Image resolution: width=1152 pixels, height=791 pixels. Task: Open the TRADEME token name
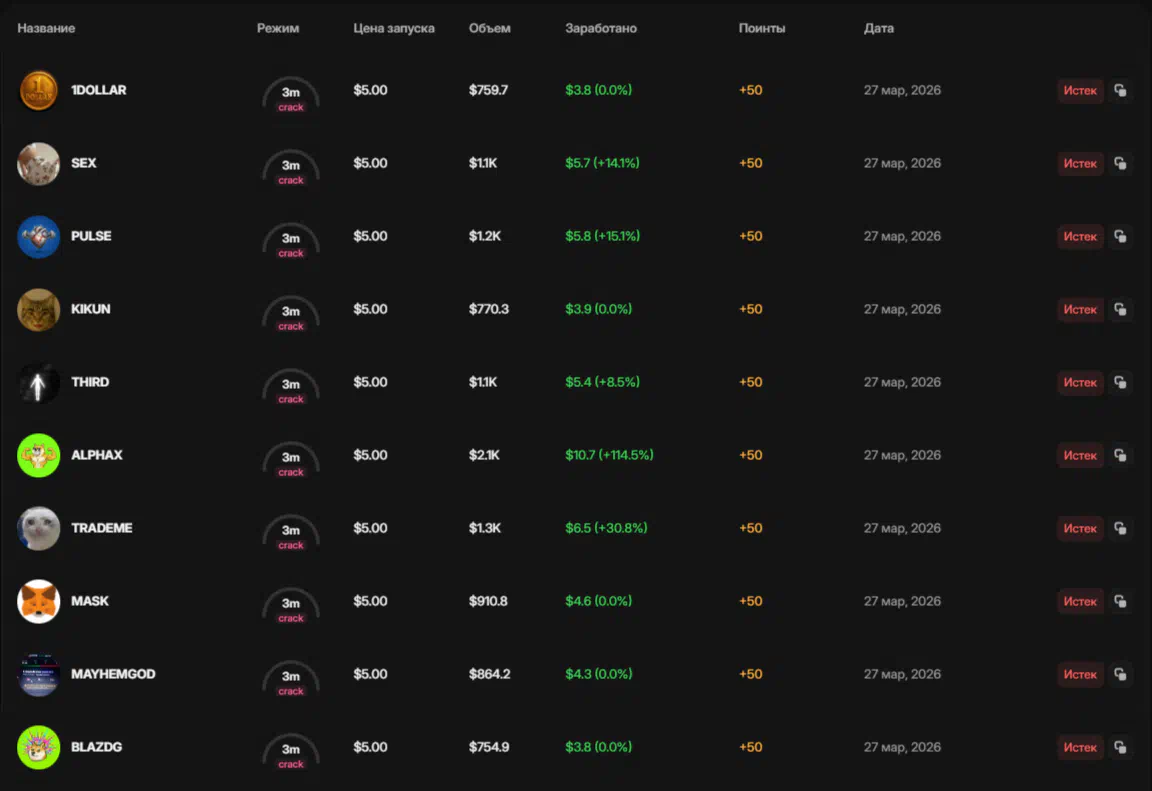(101, 528)
